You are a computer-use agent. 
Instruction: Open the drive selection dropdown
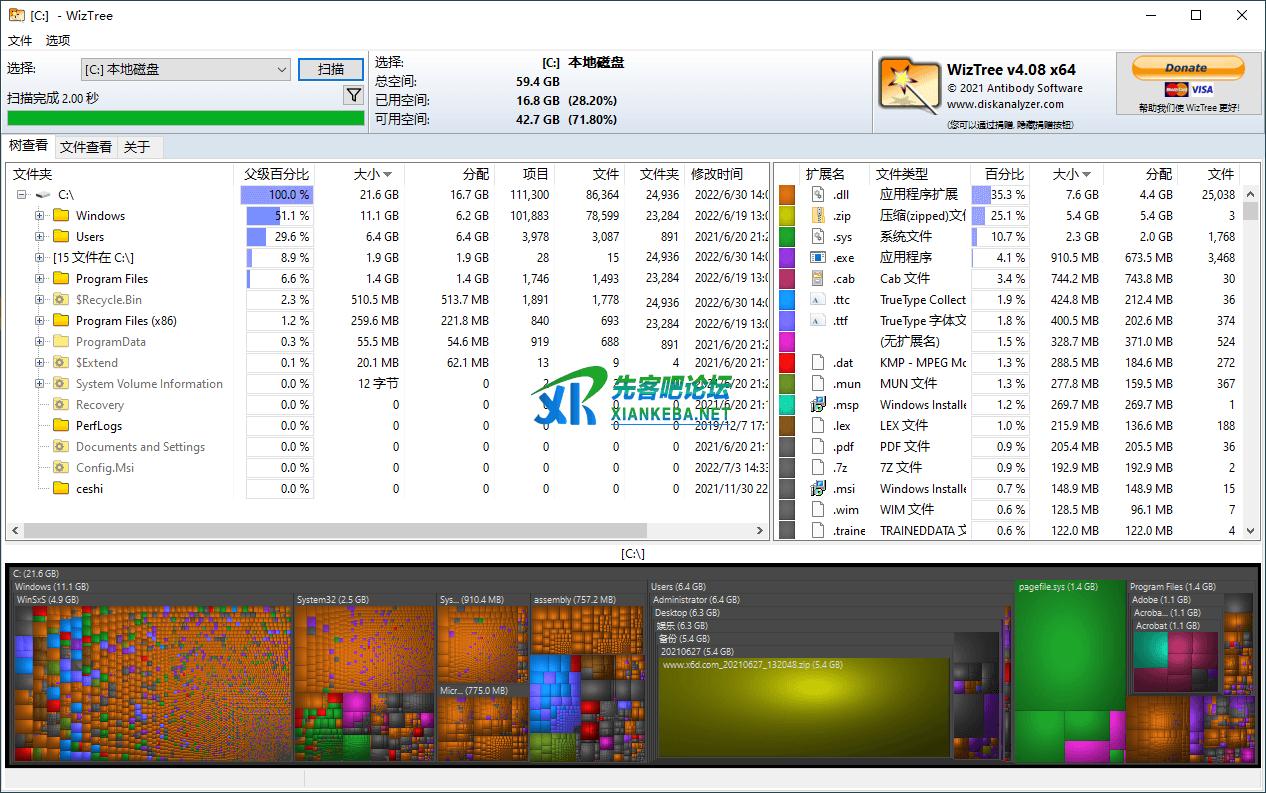pos(281,69)
